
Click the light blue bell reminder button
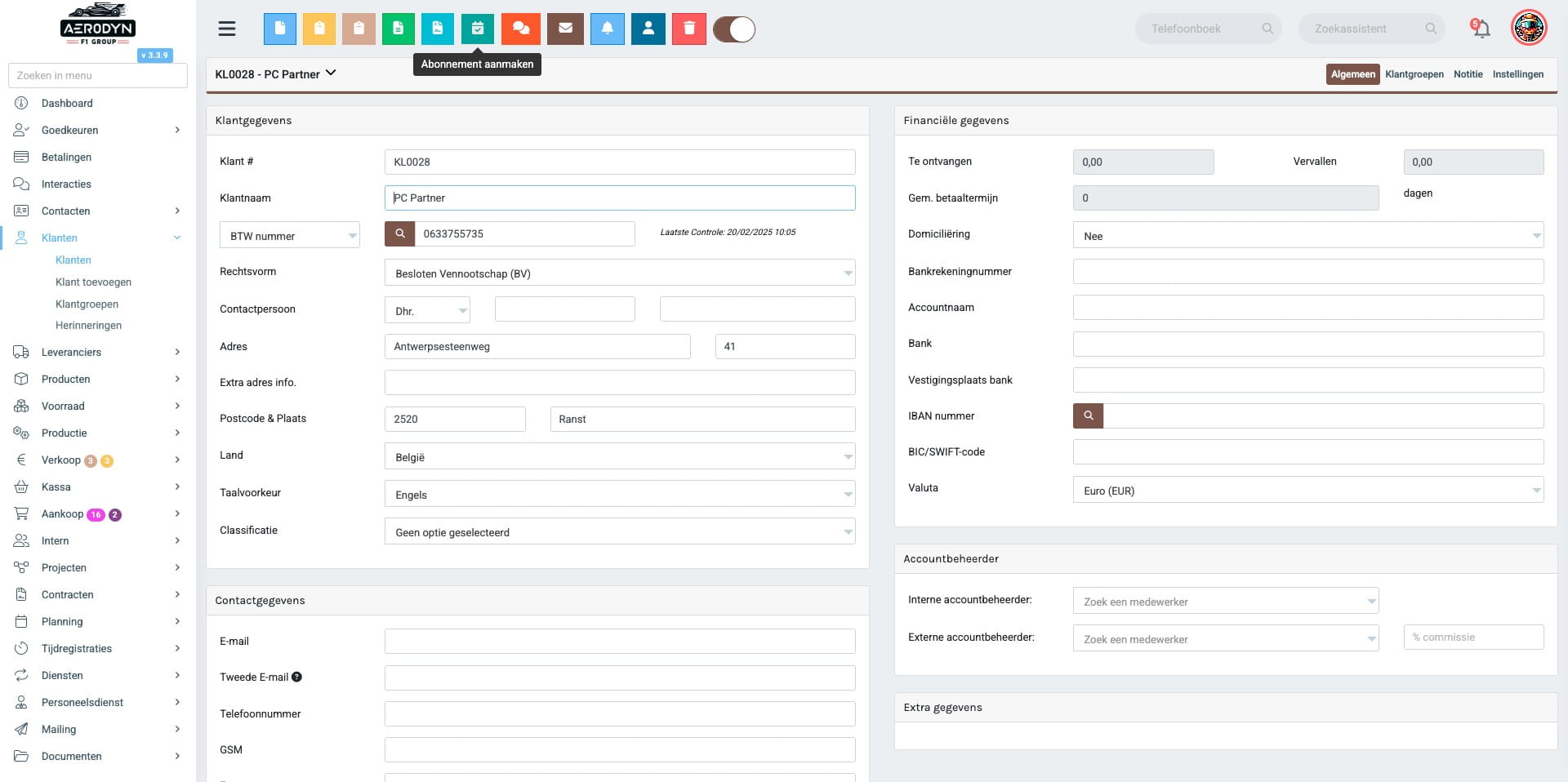[x=608, y=29]
